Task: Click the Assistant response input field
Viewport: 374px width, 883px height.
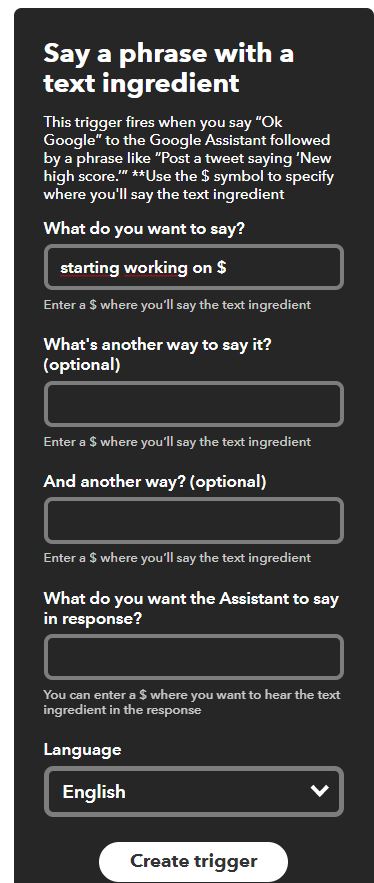Action: click(193, 657)
